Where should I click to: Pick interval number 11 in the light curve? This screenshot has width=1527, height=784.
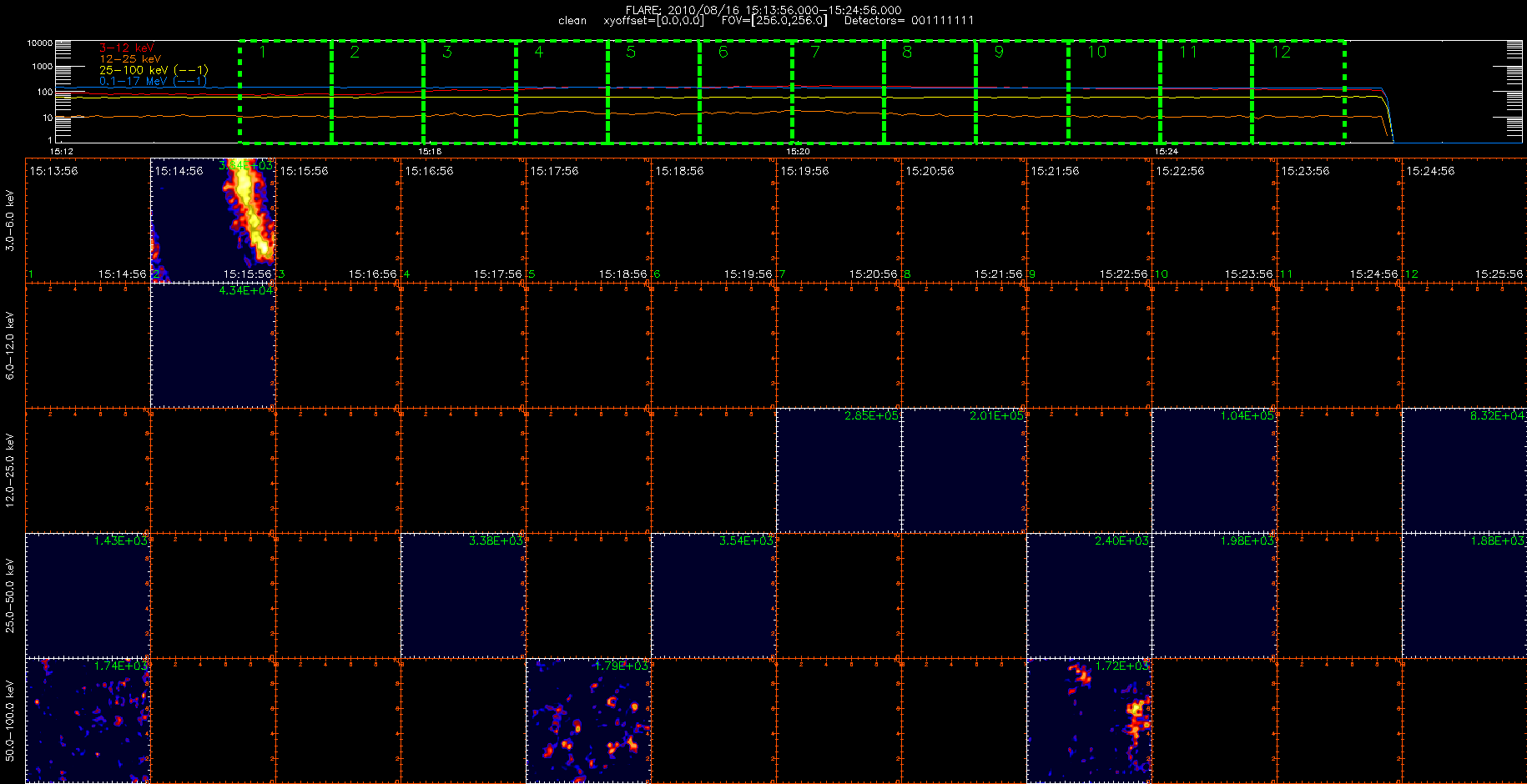pyautogui.click(x=1206, y=92)
